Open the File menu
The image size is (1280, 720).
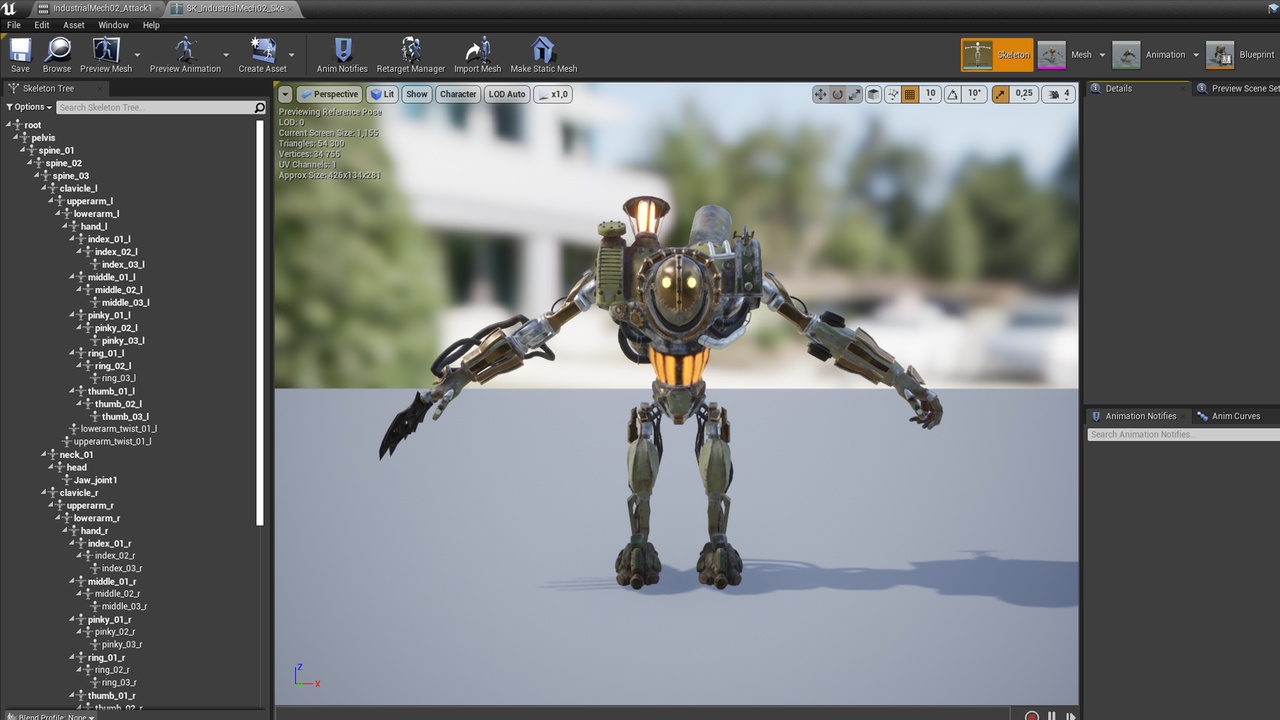point(14,25)
